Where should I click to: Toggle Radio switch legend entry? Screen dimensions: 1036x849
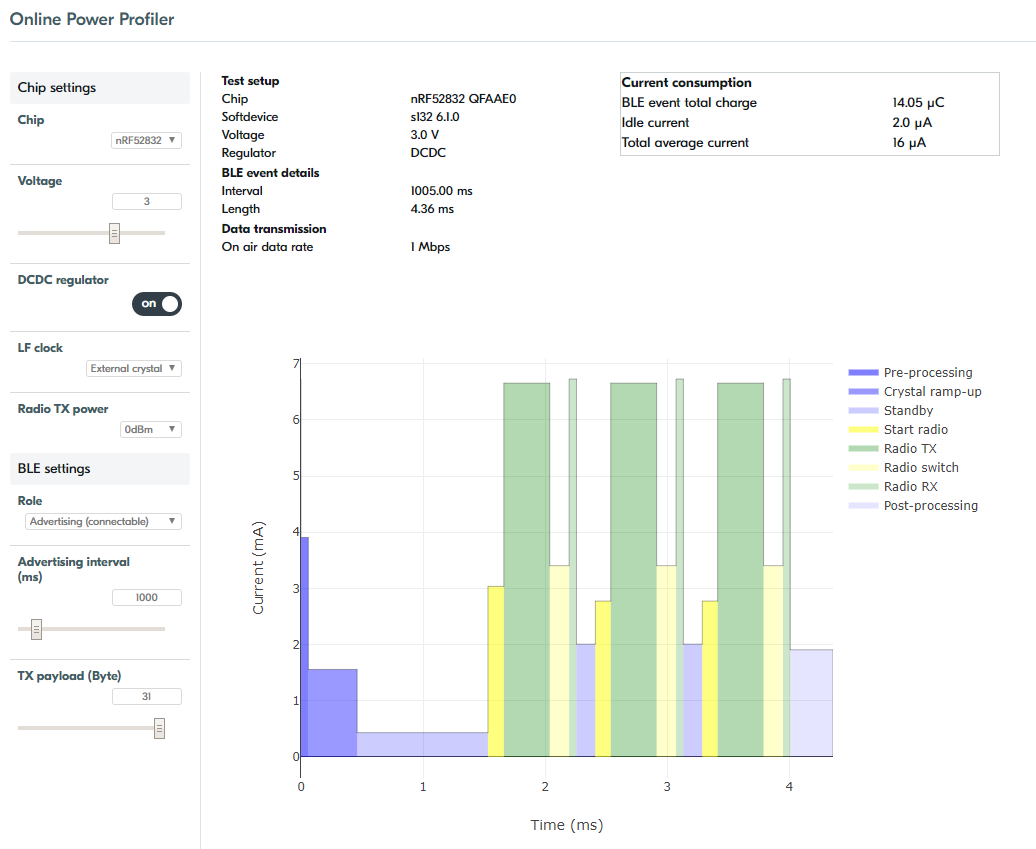coord(920,468)
